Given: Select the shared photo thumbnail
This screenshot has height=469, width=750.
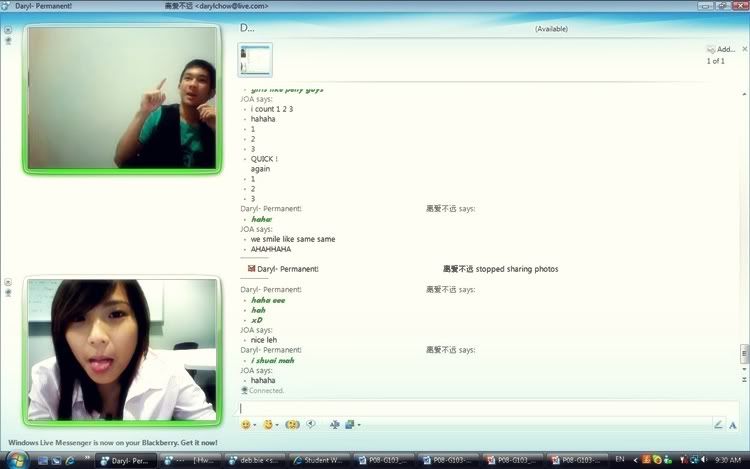Looking at the screenshot, I should point(255,60).
